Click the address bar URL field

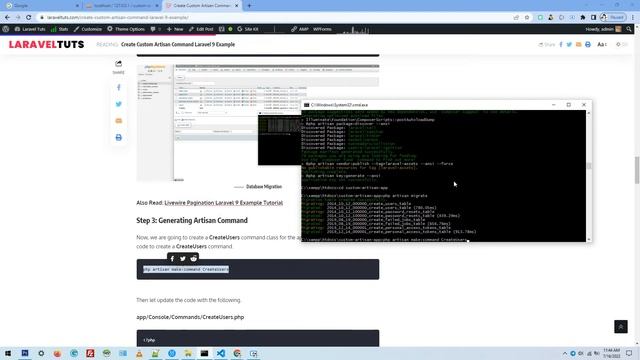pos(273,18)
